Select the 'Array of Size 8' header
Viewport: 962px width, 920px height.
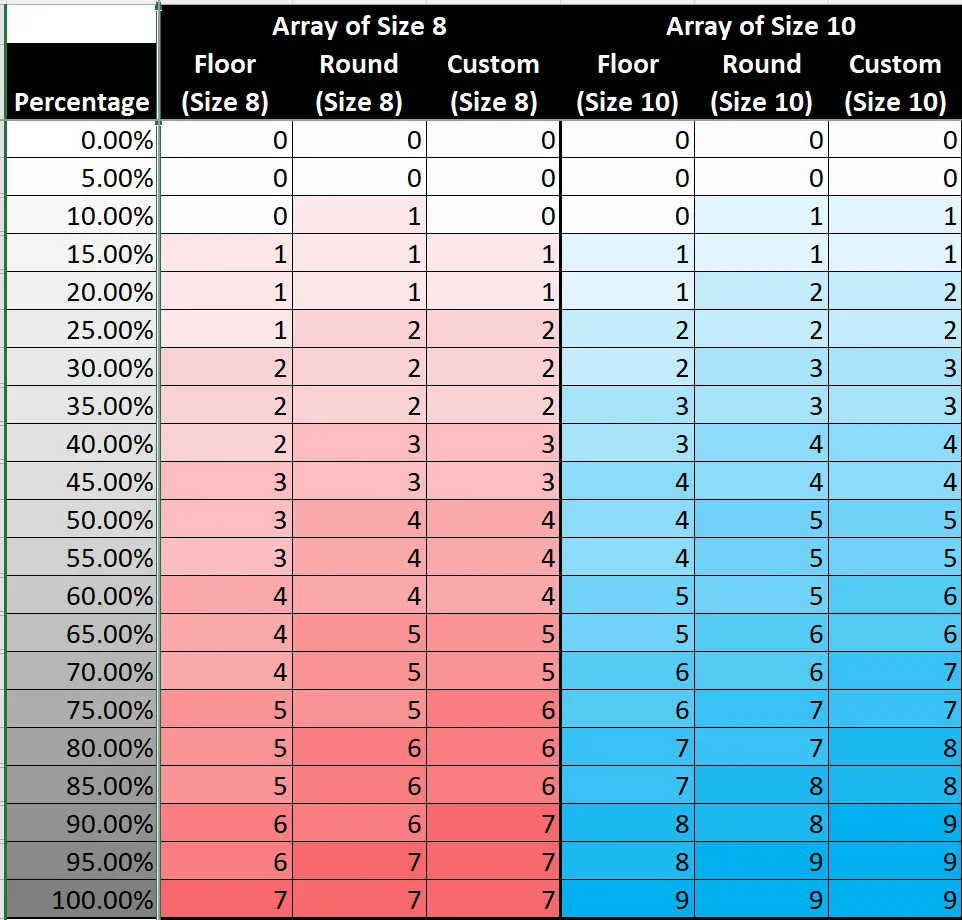coord(359,26)
